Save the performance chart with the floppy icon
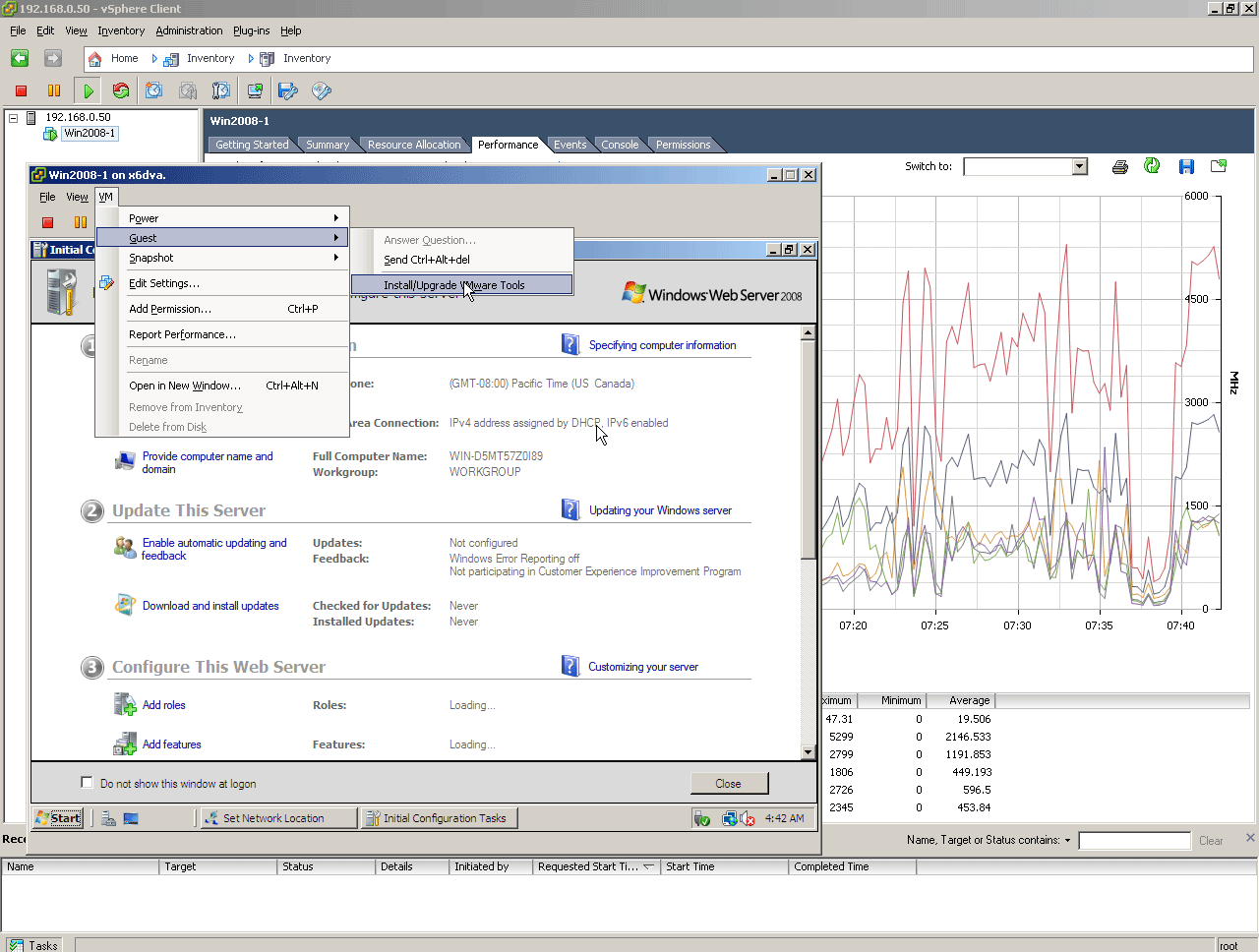Screen dimensions: 1259x952 point(1186,166)
